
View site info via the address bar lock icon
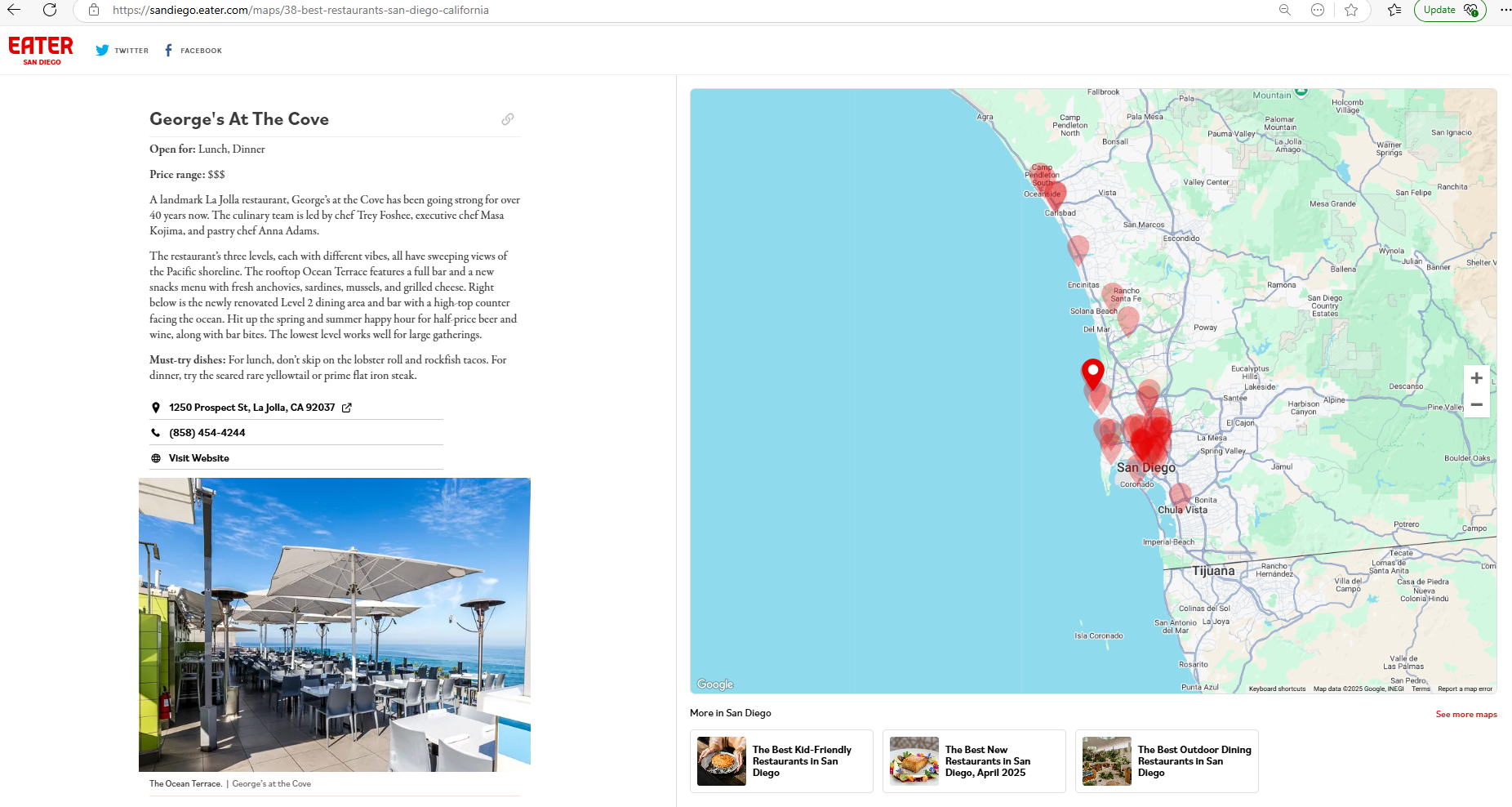(94, 10)
